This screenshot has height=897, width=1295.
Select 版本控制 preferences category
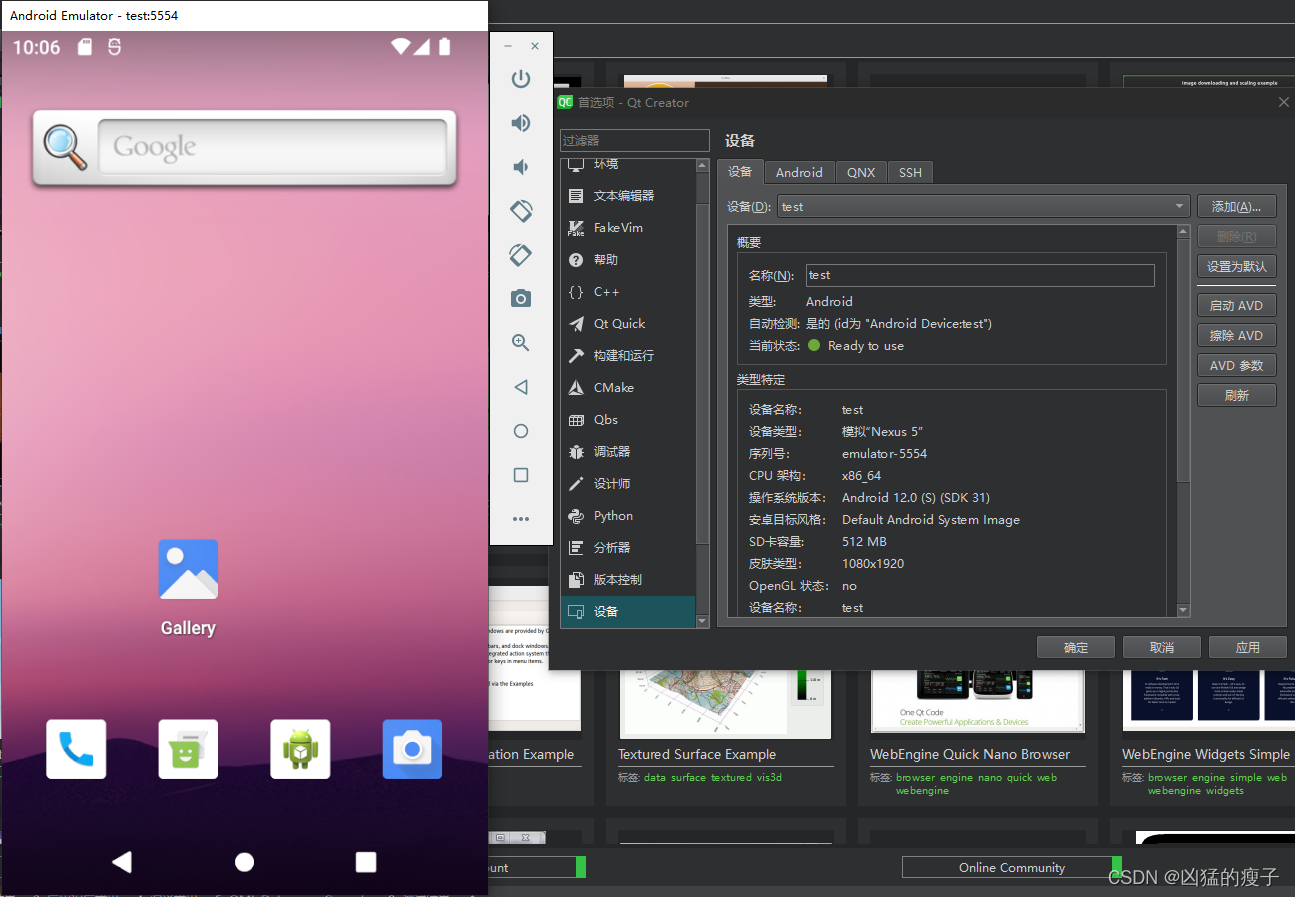click(x=628, y=580)
